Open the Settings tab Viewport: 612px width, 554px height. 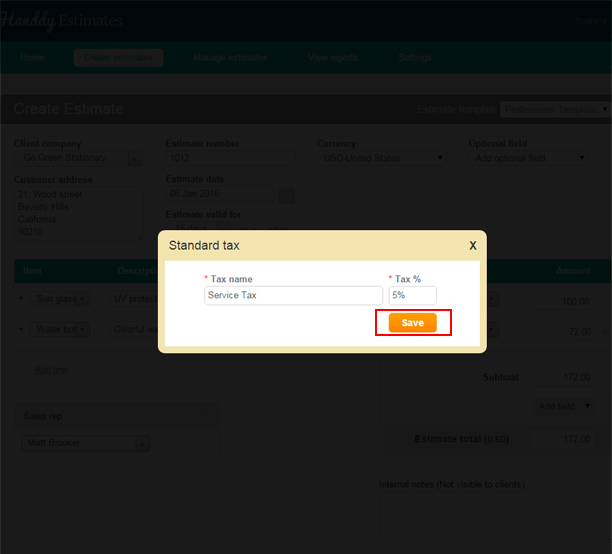415,57
